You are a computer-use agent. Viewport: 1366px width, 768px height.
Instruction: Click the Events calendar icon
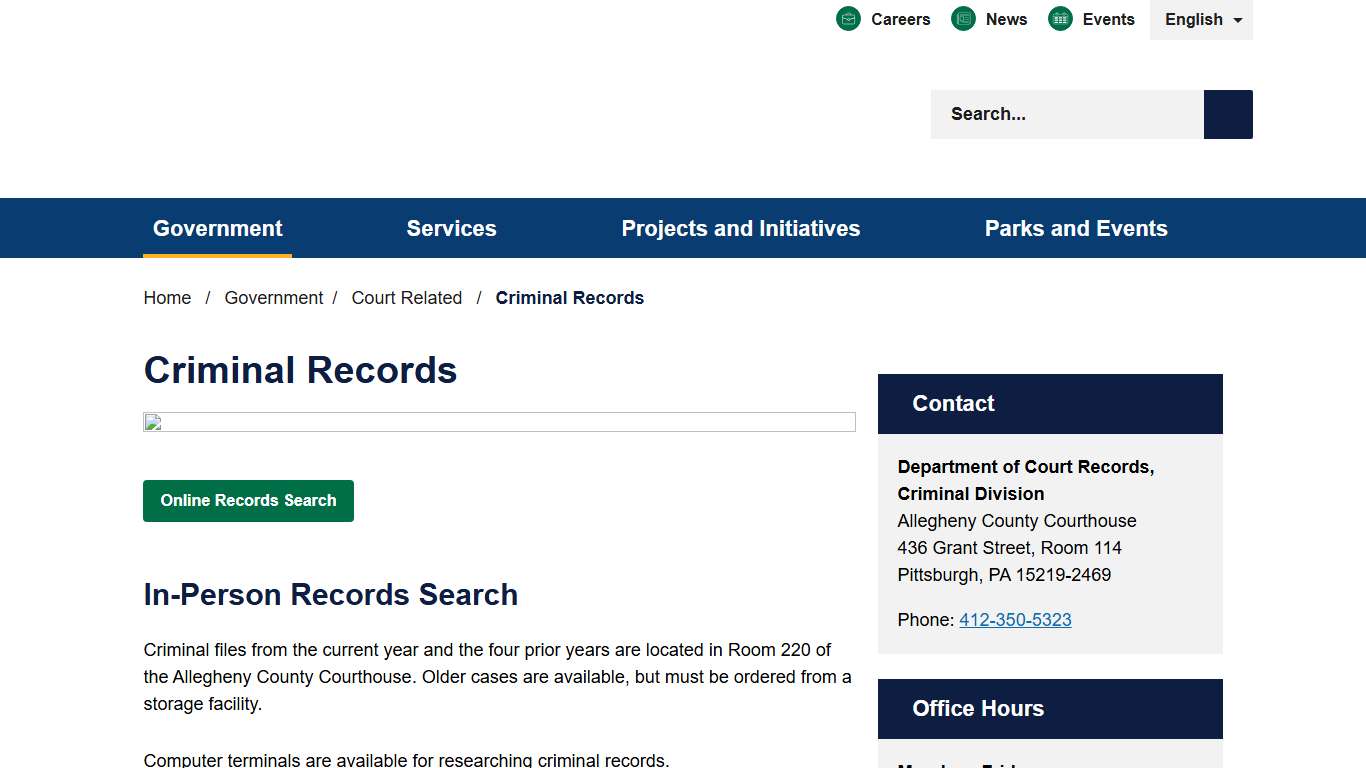(x=1059, y=18)
